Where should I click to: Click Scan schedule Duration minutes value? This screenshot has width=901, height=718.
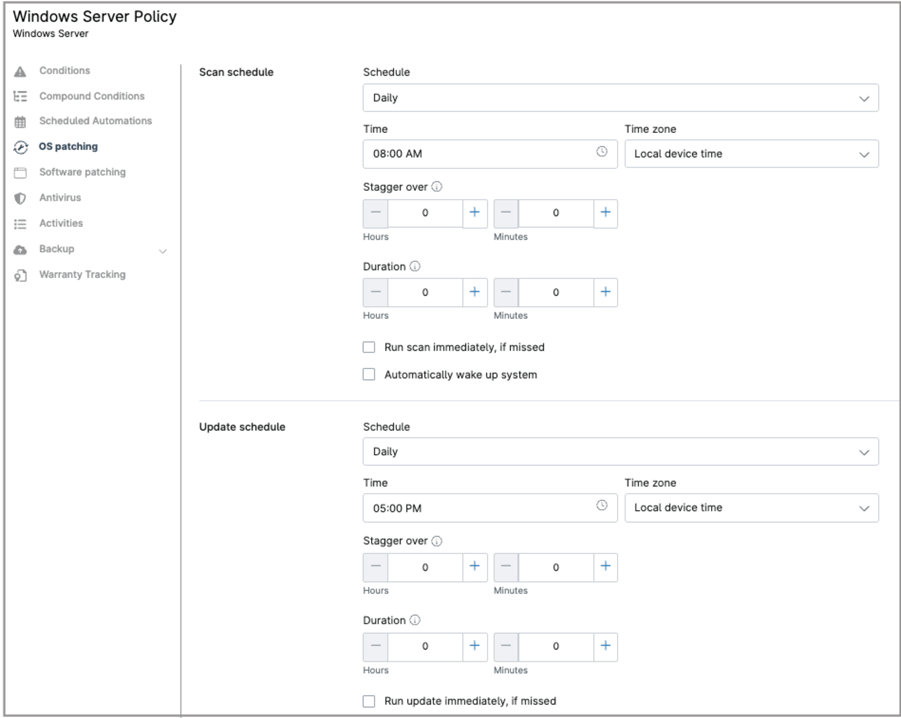tap(556, 292)
